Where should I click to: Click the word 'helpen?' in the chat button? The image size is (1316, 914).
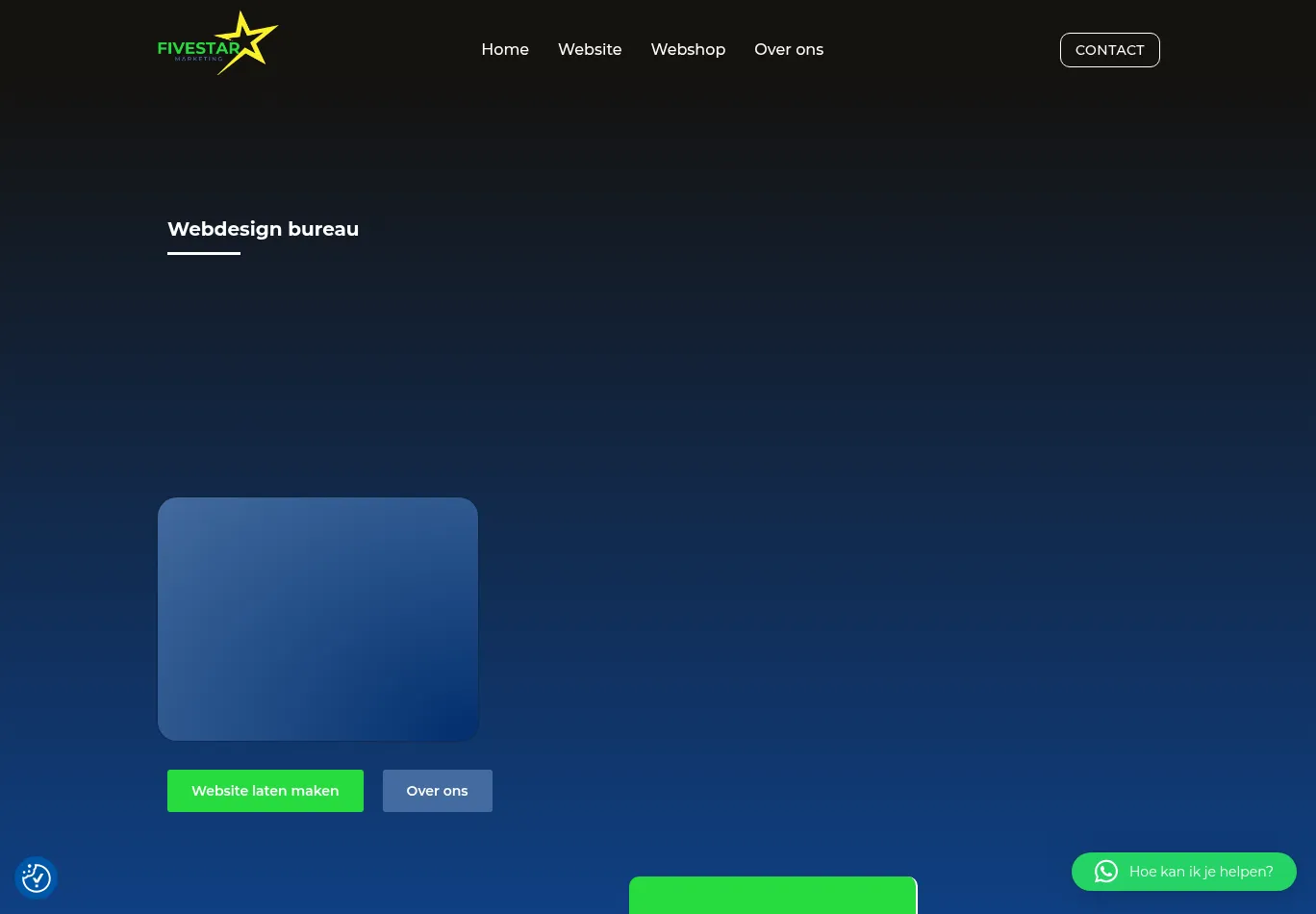tap(1247, 872)
